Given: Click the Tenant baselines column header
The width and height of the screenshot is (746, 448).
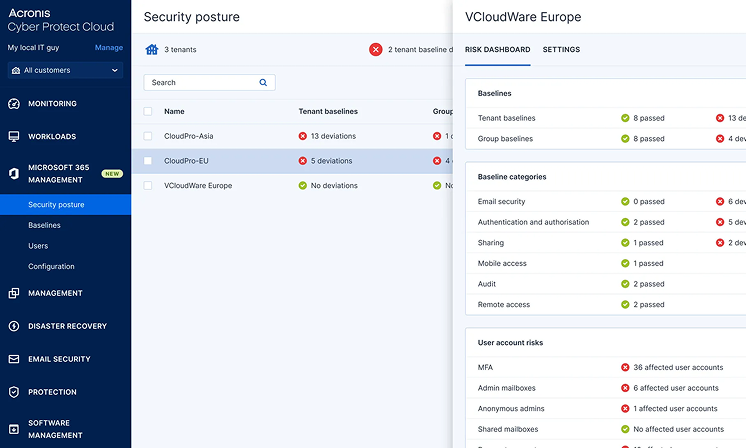Looking at the screenshot, I should pyautogui.click(x=328, y=111).
